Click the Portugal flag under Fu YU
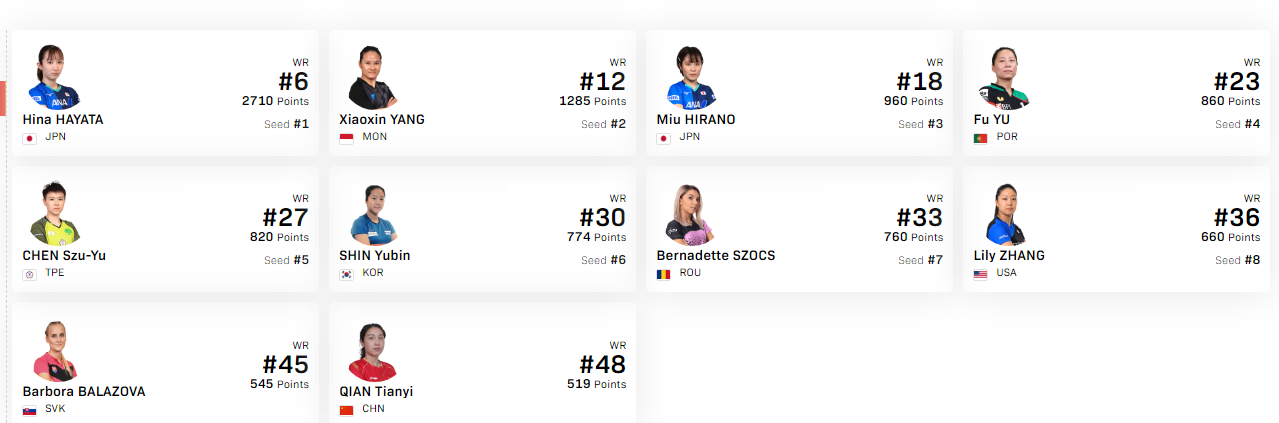The image size is (1279, 423). (x=981, y=138)
